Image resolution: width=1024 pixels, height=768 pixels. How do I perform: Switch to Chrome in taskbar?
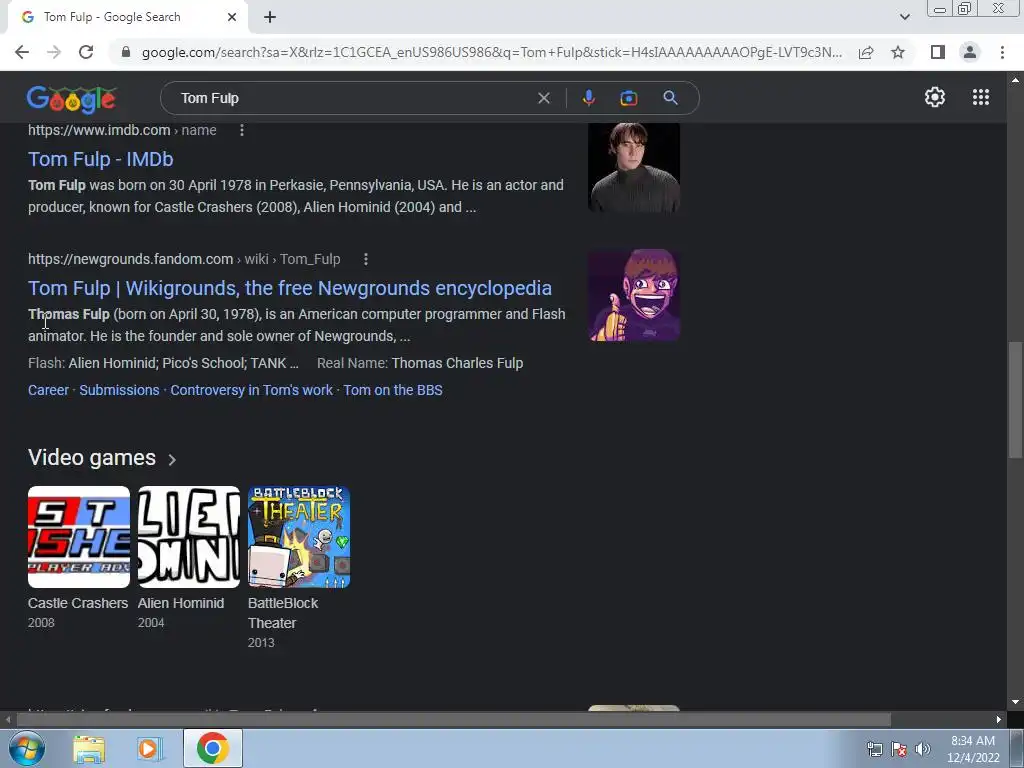click(212, 748)
